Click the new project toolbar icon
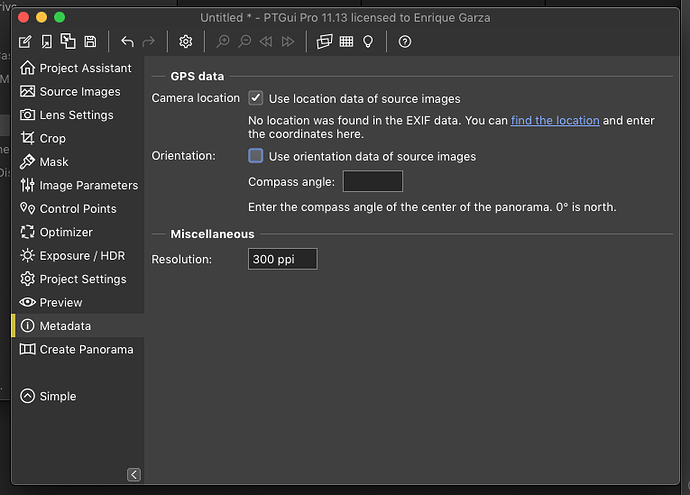 (25, 41)
